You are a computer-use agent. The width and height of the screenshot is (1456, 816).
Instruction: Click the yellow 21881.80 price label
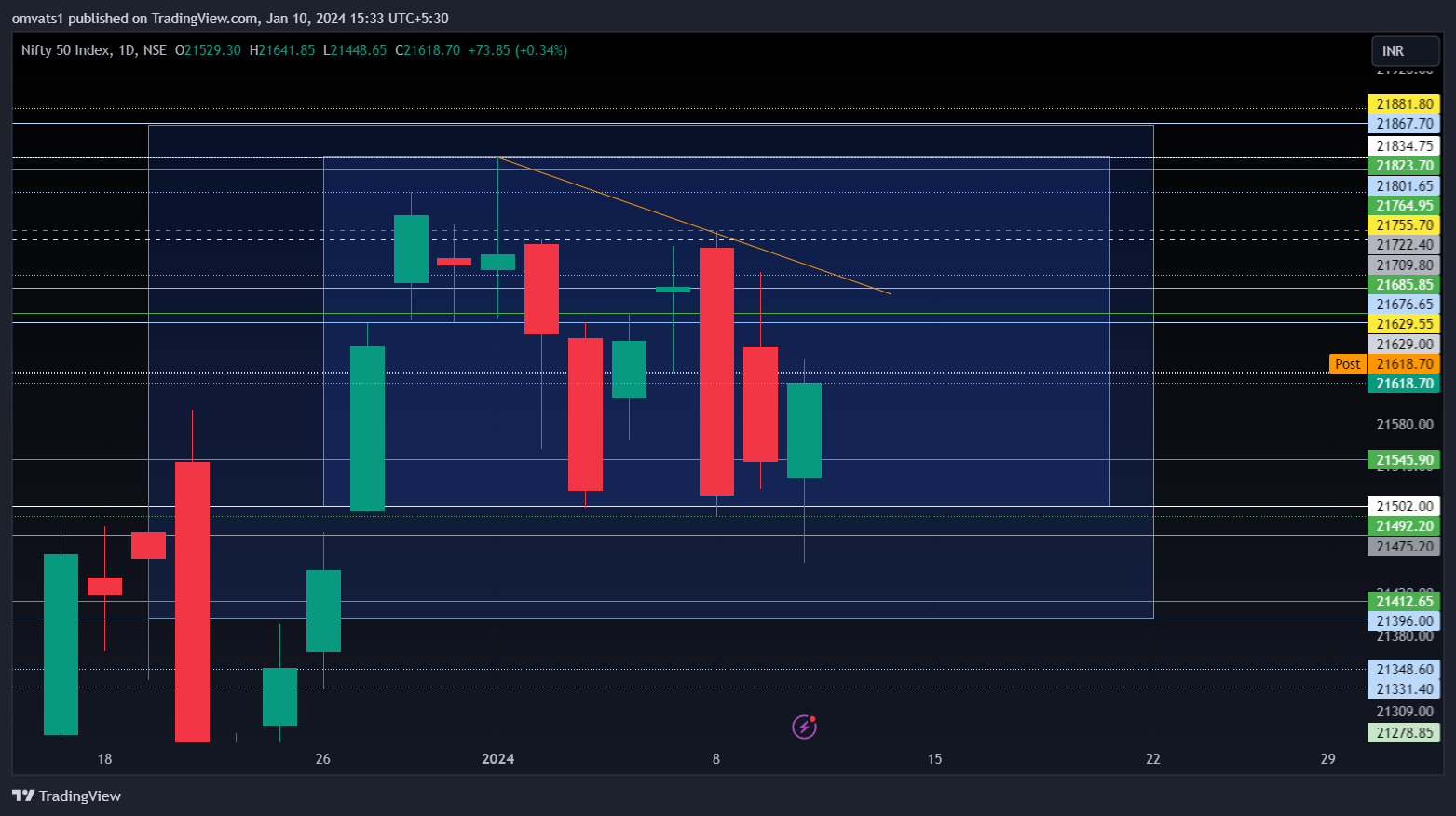click(1404, 104)
